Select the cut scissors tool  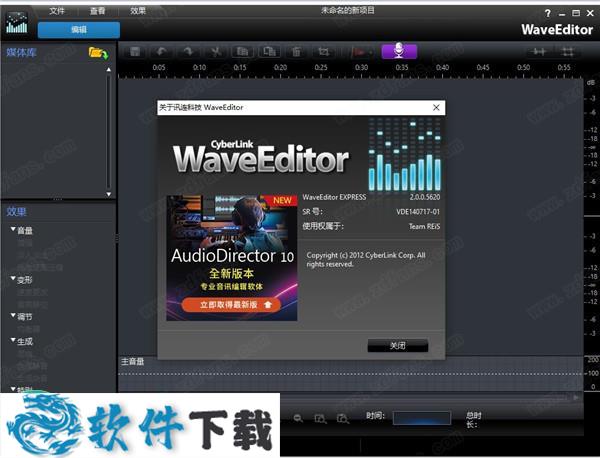point(215,51)
